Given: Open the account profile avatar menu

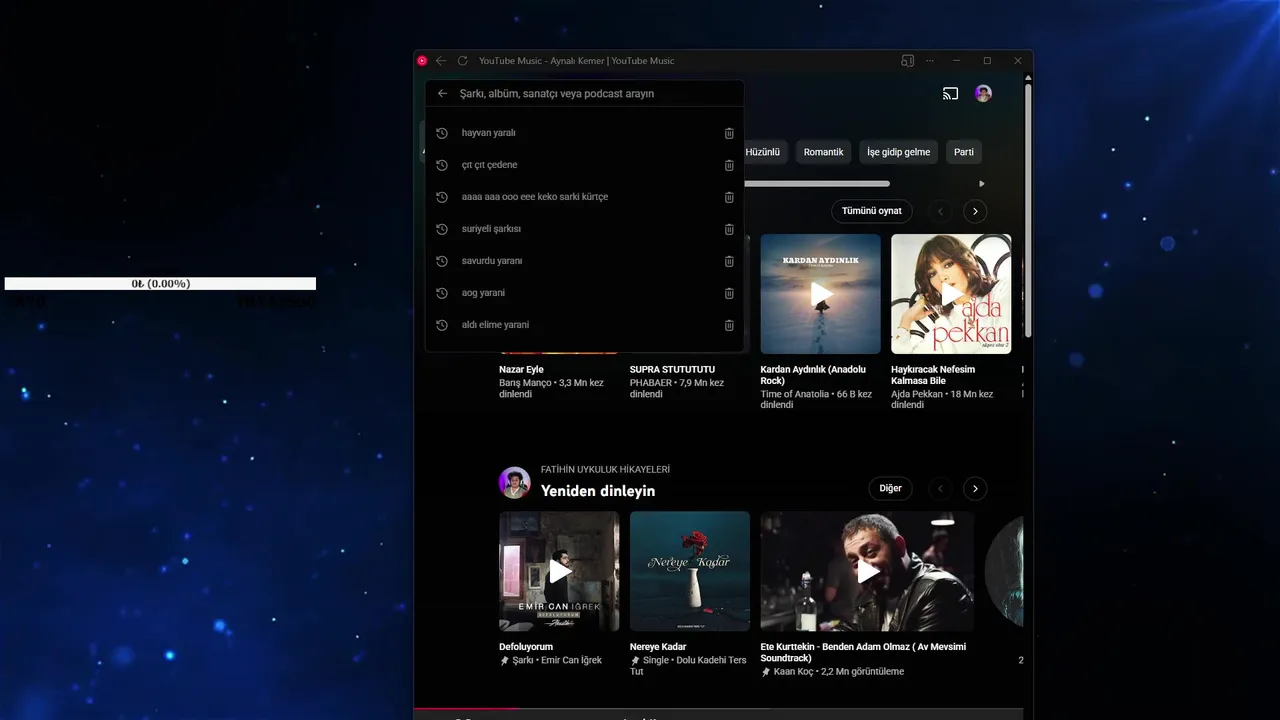Looking at the screenshot, I should pyautogui.click(x=984, y=93).
